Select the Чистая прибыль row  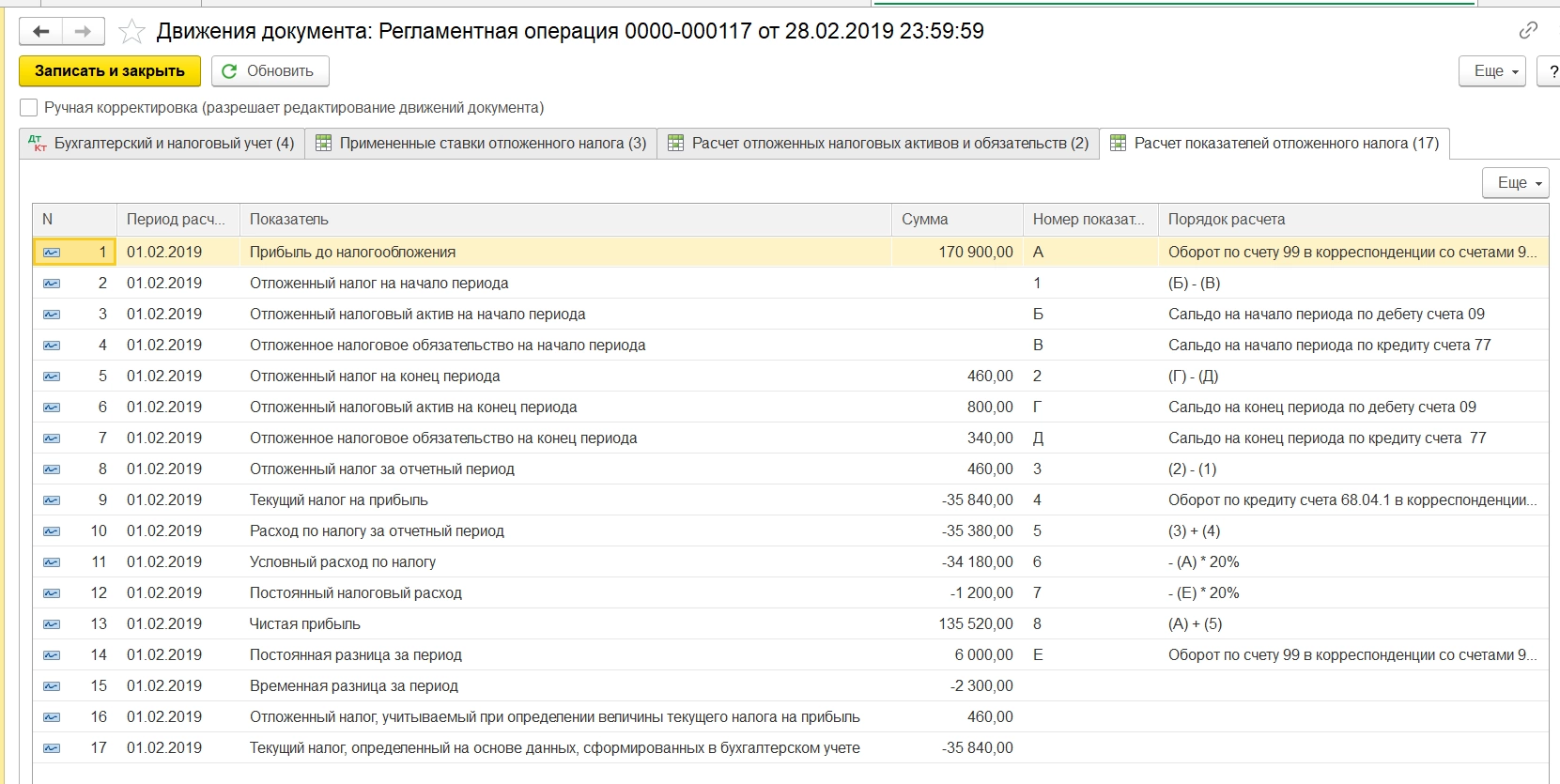pos(305,624)
